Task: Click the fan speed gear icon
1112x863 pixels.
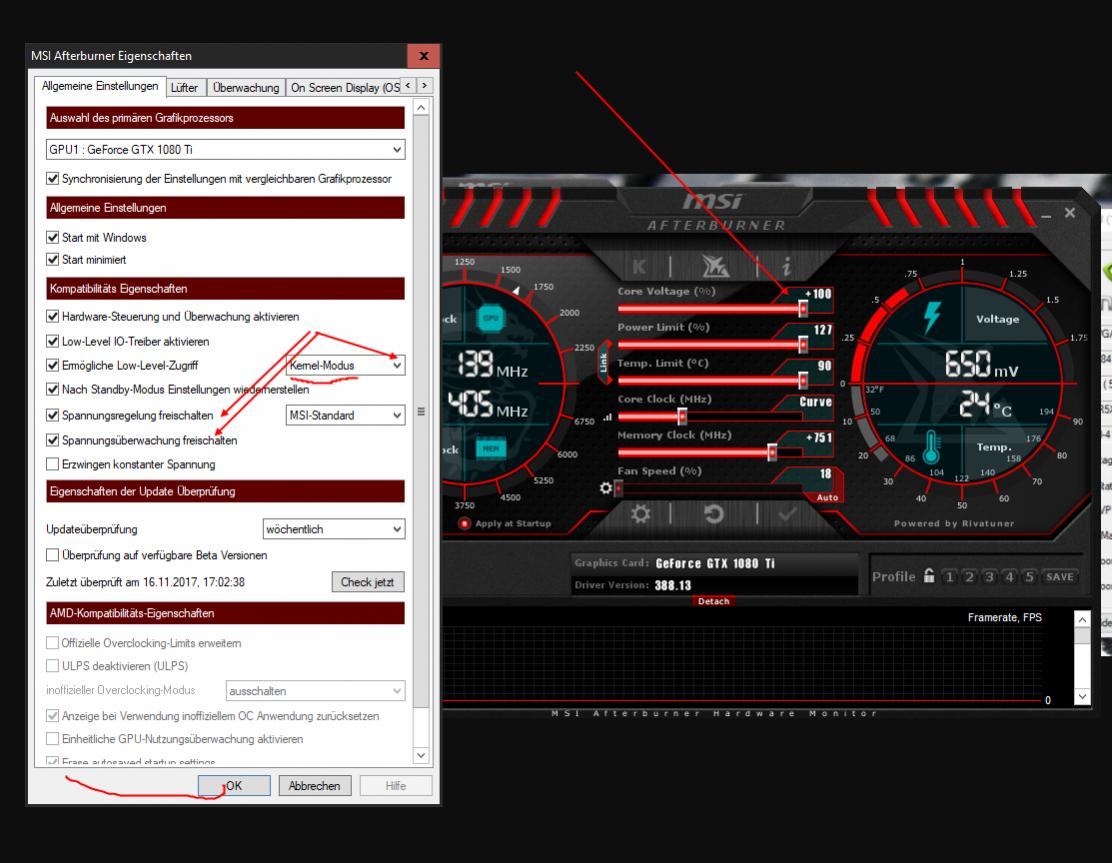Action: pos(605,488)
